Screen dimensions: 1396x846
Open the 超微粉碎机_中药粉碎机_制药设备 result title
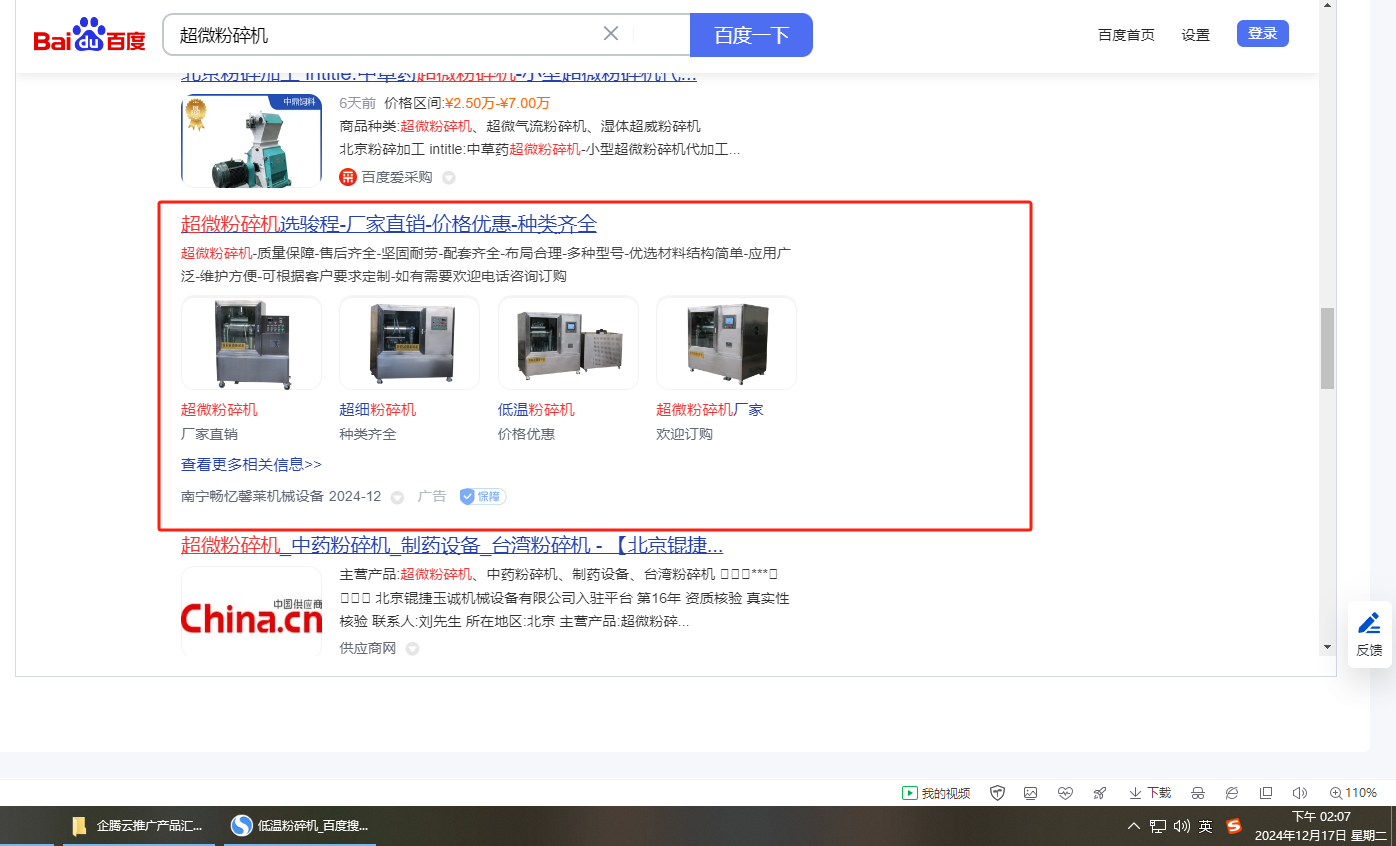tap(452, 546)
